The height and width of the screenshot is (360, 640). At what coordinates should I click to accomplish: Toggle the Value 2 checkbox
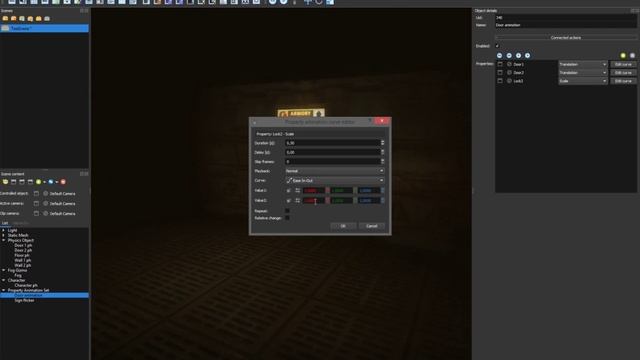[x=289, y=201]
